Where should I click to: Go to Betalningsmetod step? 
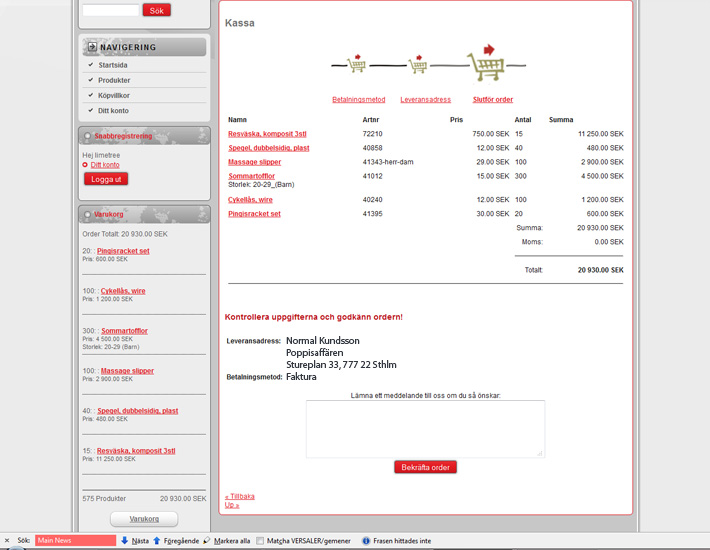(x=359, y=100)
